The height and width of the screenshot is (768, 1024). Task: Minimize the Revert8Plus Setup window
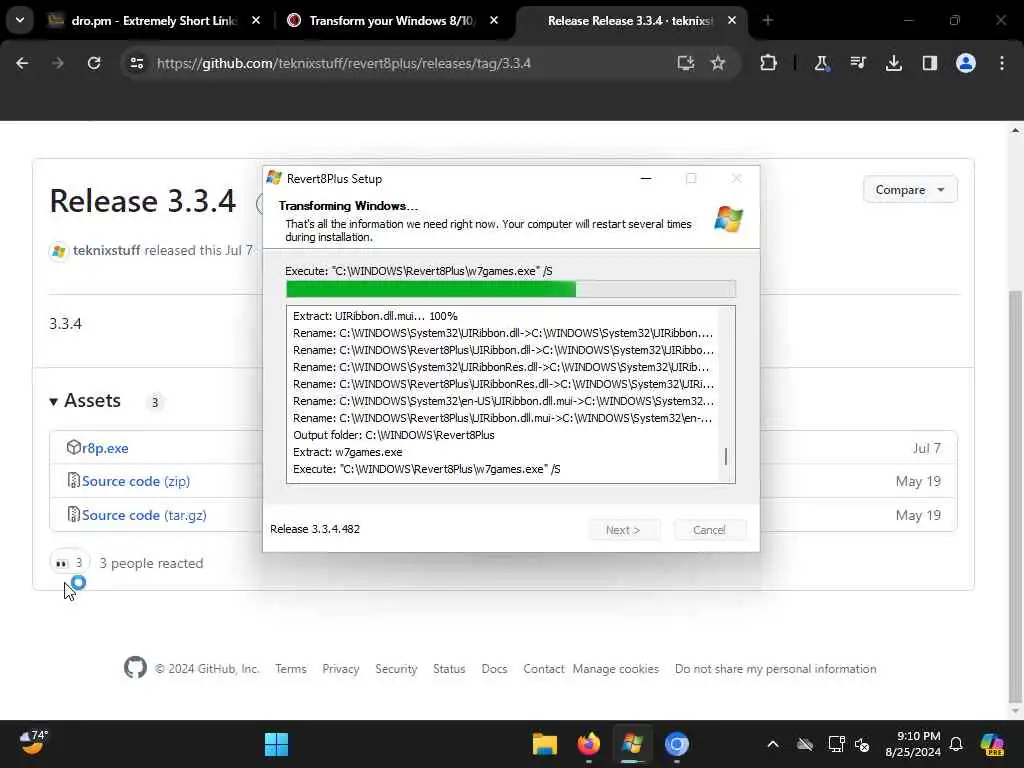[646, 178]
